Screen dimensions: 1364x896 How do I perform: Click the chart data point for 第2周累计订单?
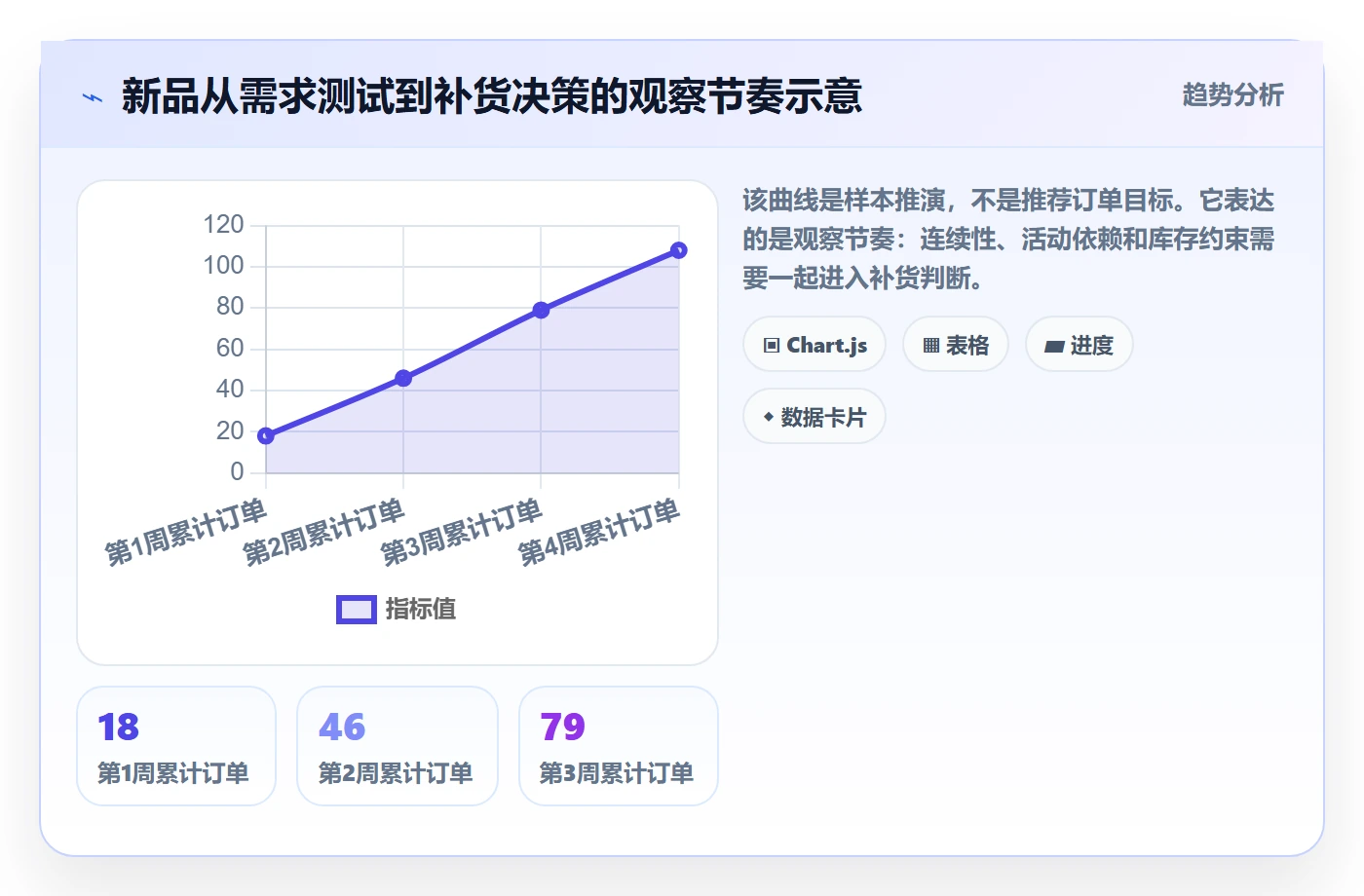point(403,378)
